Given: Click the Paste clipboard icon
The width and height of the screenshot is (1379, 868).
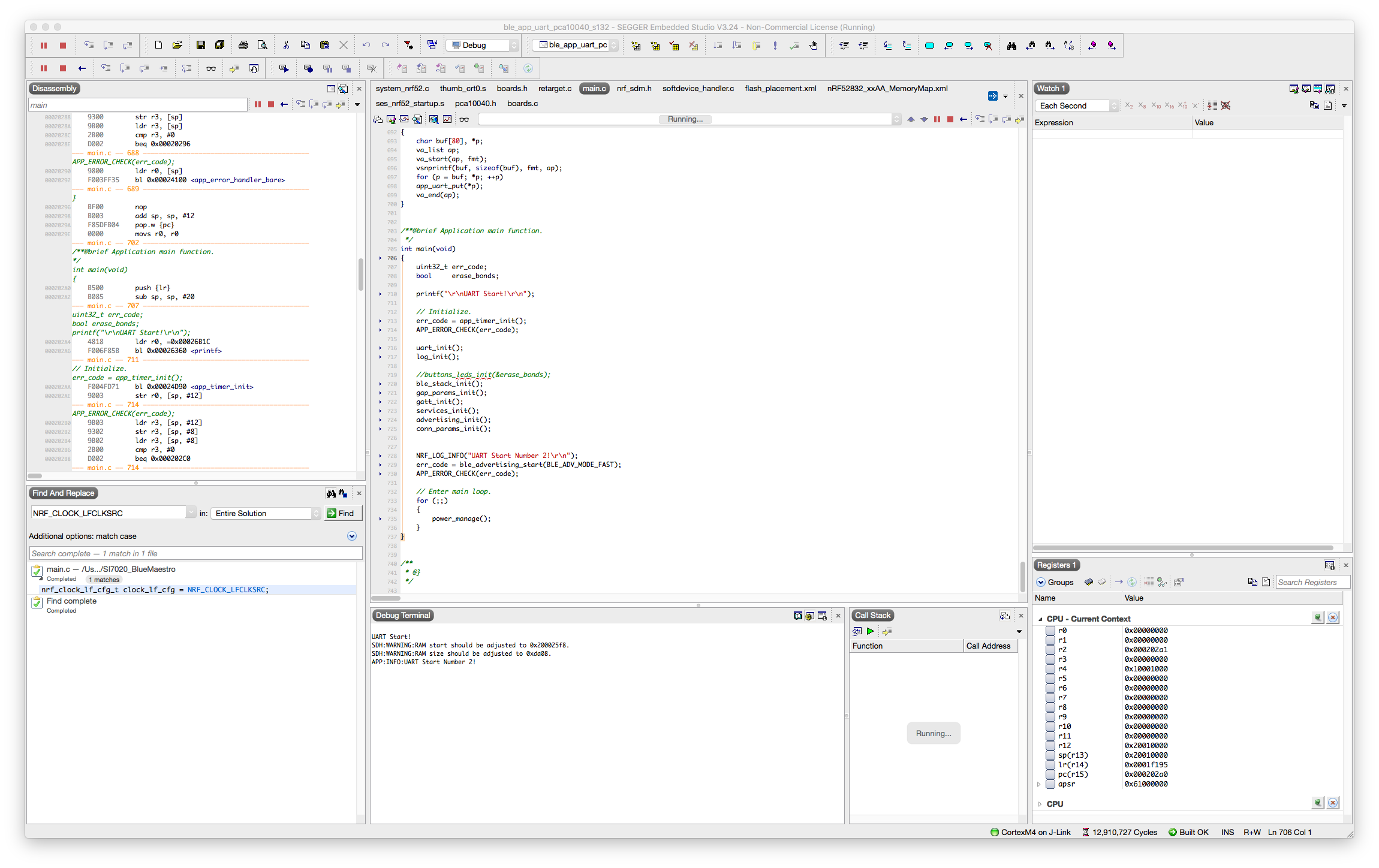Looking at the screenshot, I should [324, 45].
